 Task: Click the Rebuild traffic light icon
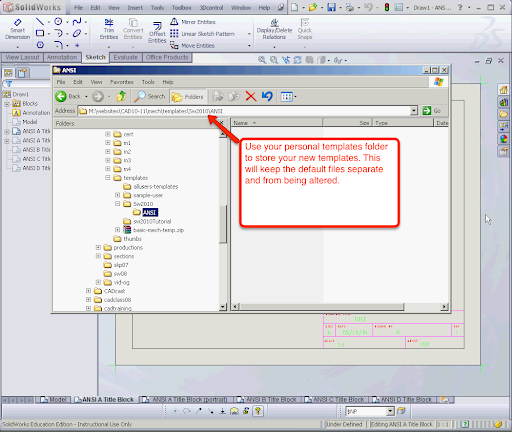pyautogui.click(x=387, y=7)
